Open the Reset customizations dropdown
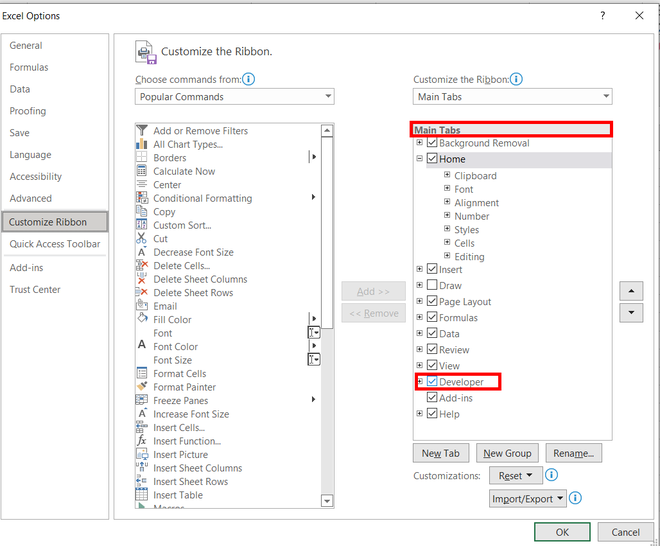The height and width of the screenshot is (546, 660). coord(516,475)
